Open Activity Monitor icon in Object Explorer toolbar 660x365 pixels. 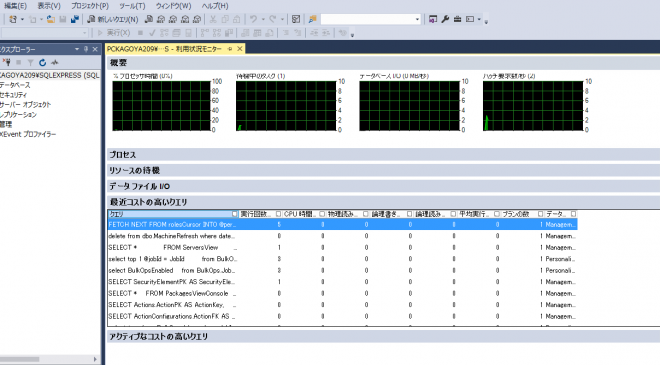click(x=55, y=63)
